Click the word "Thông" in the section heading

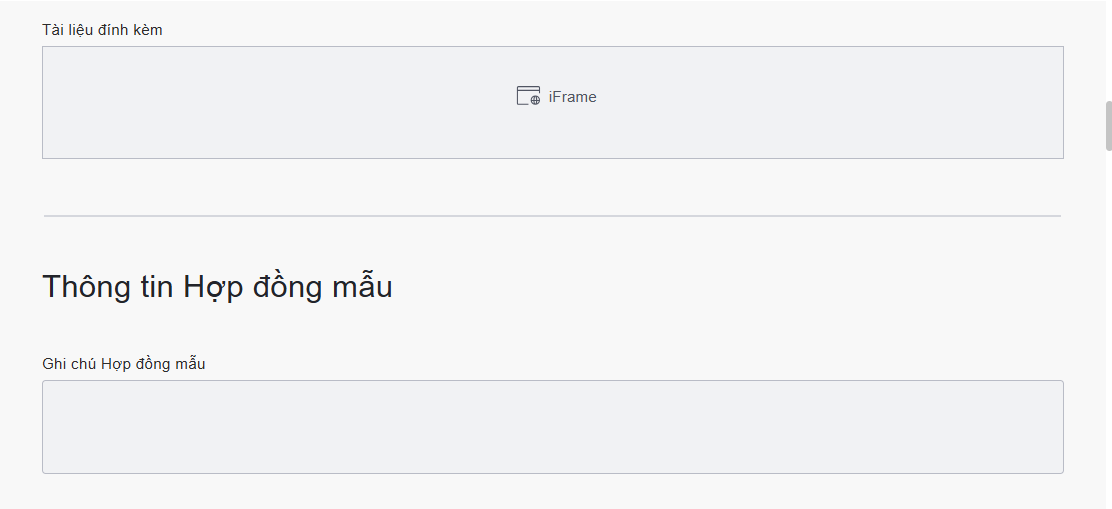(x=87, y=287)
